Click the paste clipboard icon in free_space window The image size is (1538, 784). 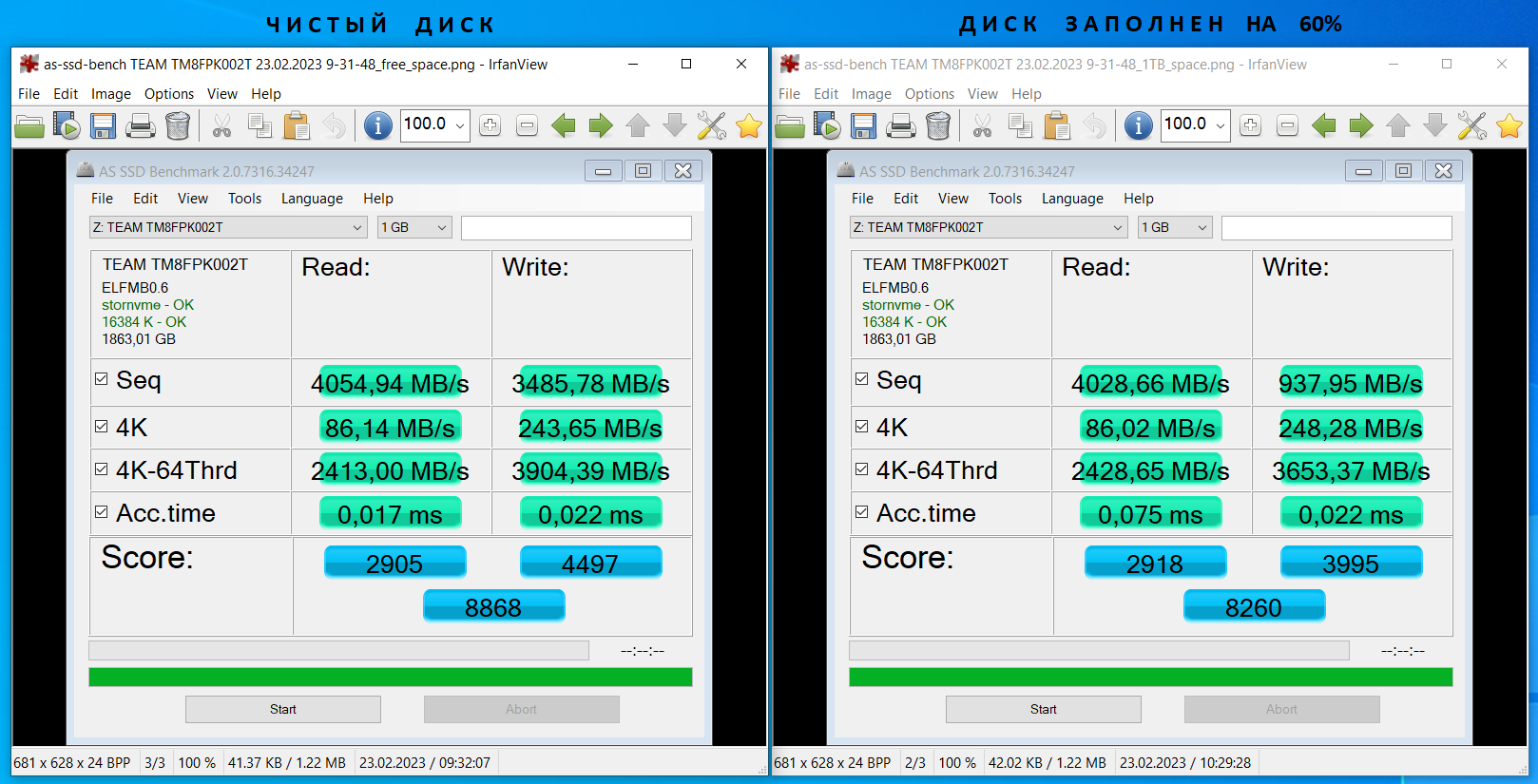pyautogui.click(x=297, y=125)
